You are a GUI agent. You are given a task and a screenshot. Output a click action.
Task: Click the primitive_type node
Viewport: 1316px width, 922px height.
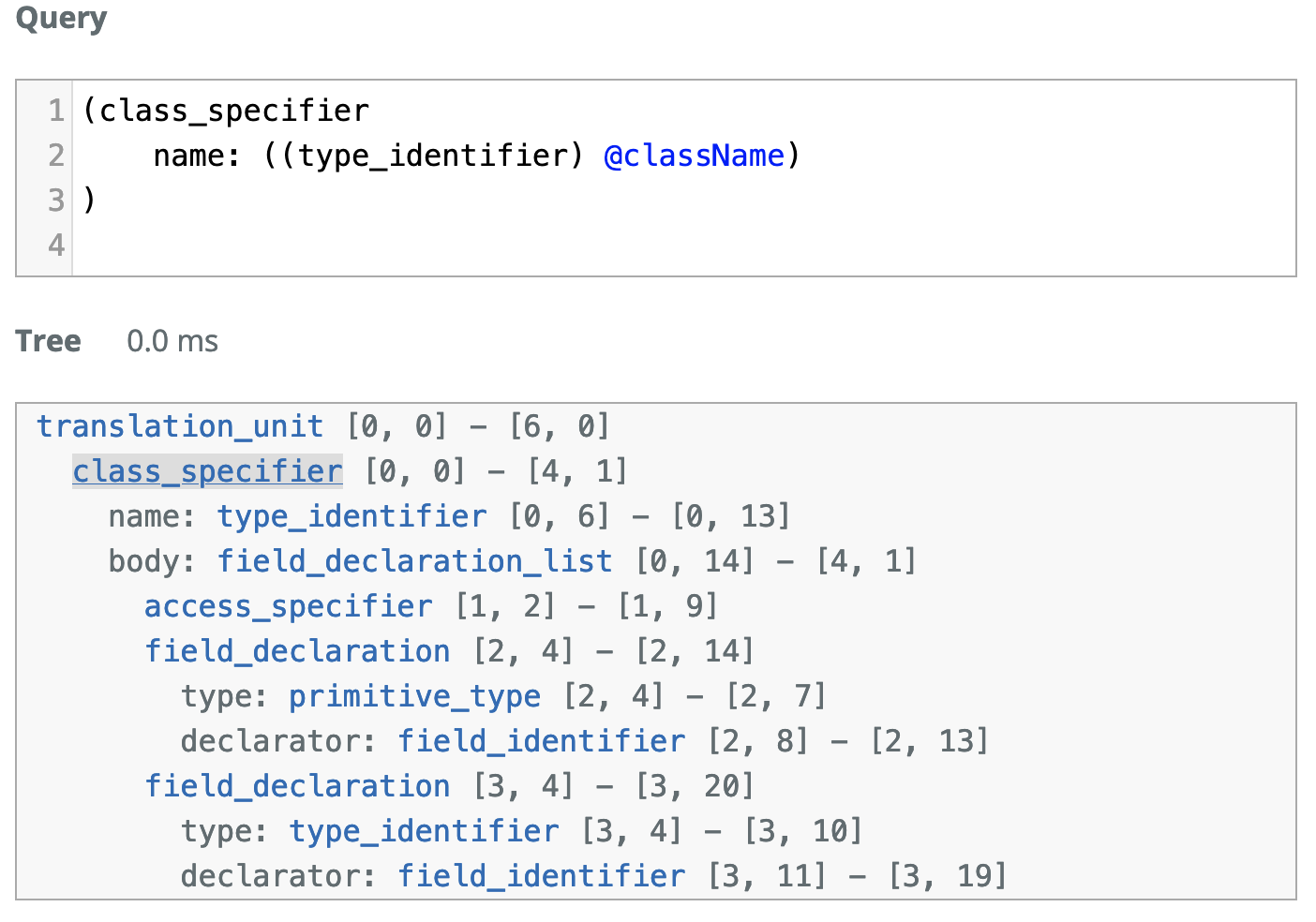coord(413,696)
